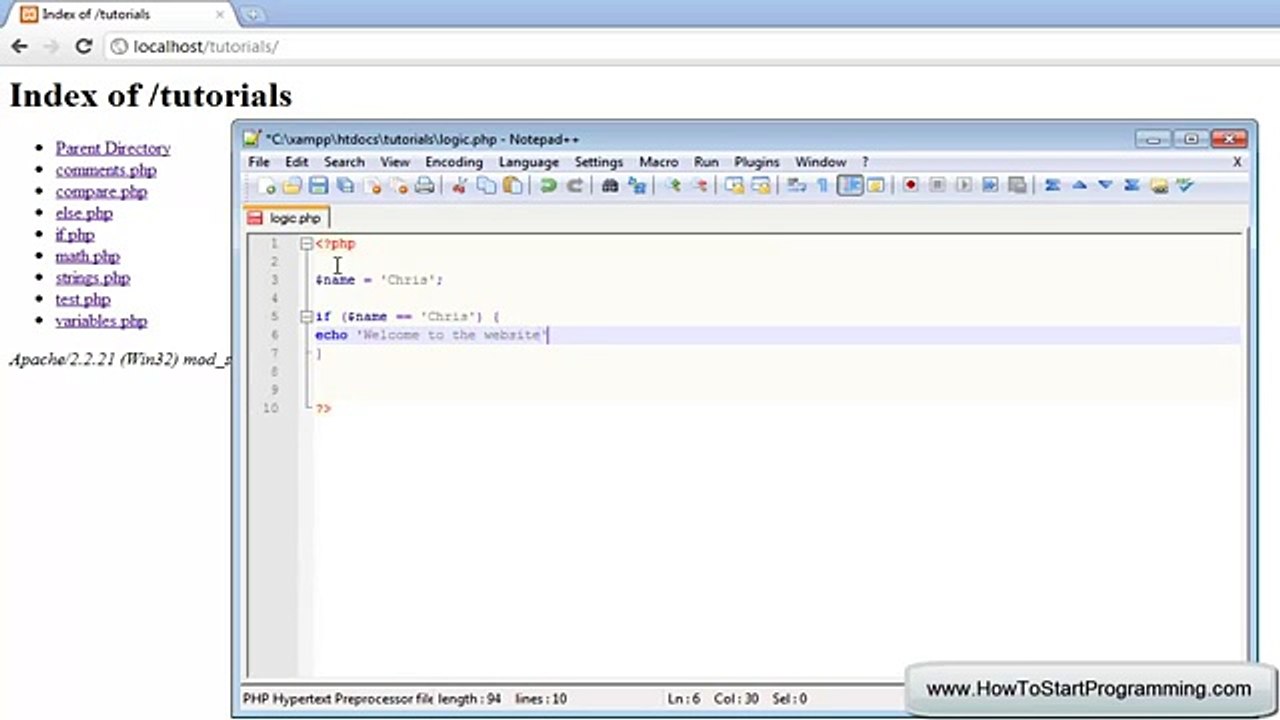Open the Language menu
This screenshot has height=720, width=1280.
(529, 162)
